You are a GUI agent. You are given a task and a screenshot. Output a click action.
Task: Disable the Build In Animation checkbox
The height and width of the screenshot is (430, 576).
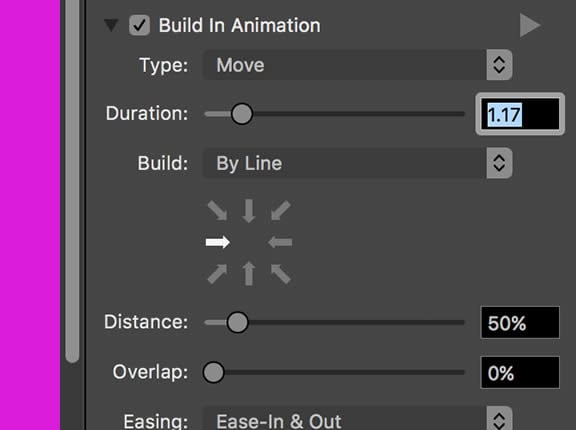coord(139,25)
